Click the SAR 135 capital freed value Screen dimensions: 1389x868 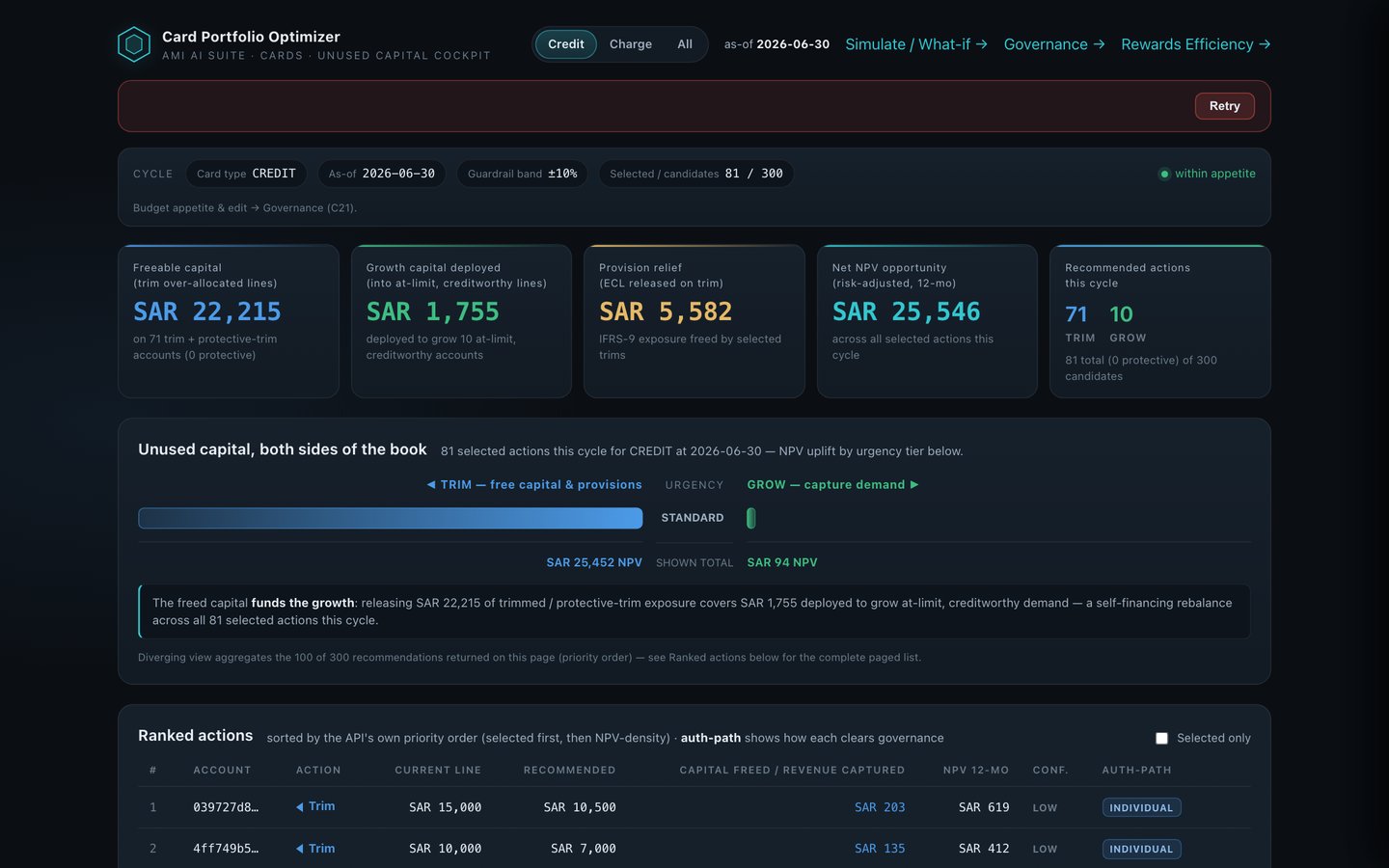tap(880, 849)
